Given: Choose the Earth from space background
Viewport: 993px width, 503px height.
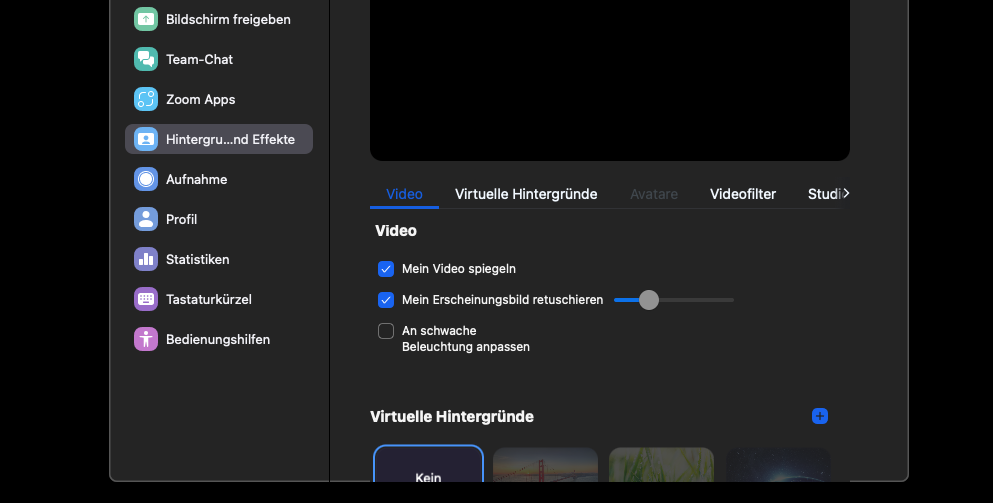Looking at the screenshot, I should [778, 464].
